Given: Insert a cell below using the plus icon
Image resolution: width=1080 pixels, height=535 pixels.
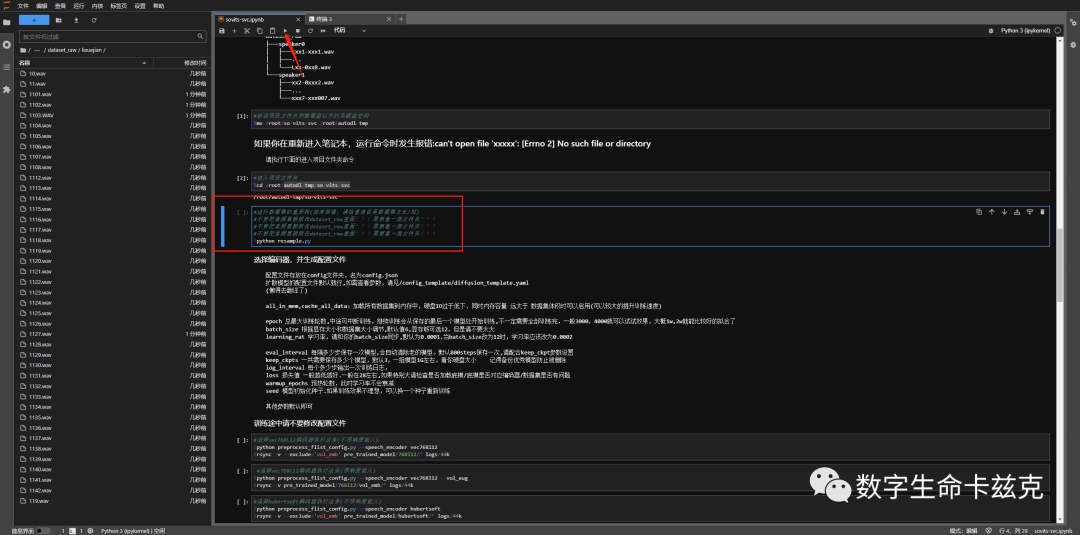Looking at the screenshot, I should pyautogui.click(x=234, y=30).
